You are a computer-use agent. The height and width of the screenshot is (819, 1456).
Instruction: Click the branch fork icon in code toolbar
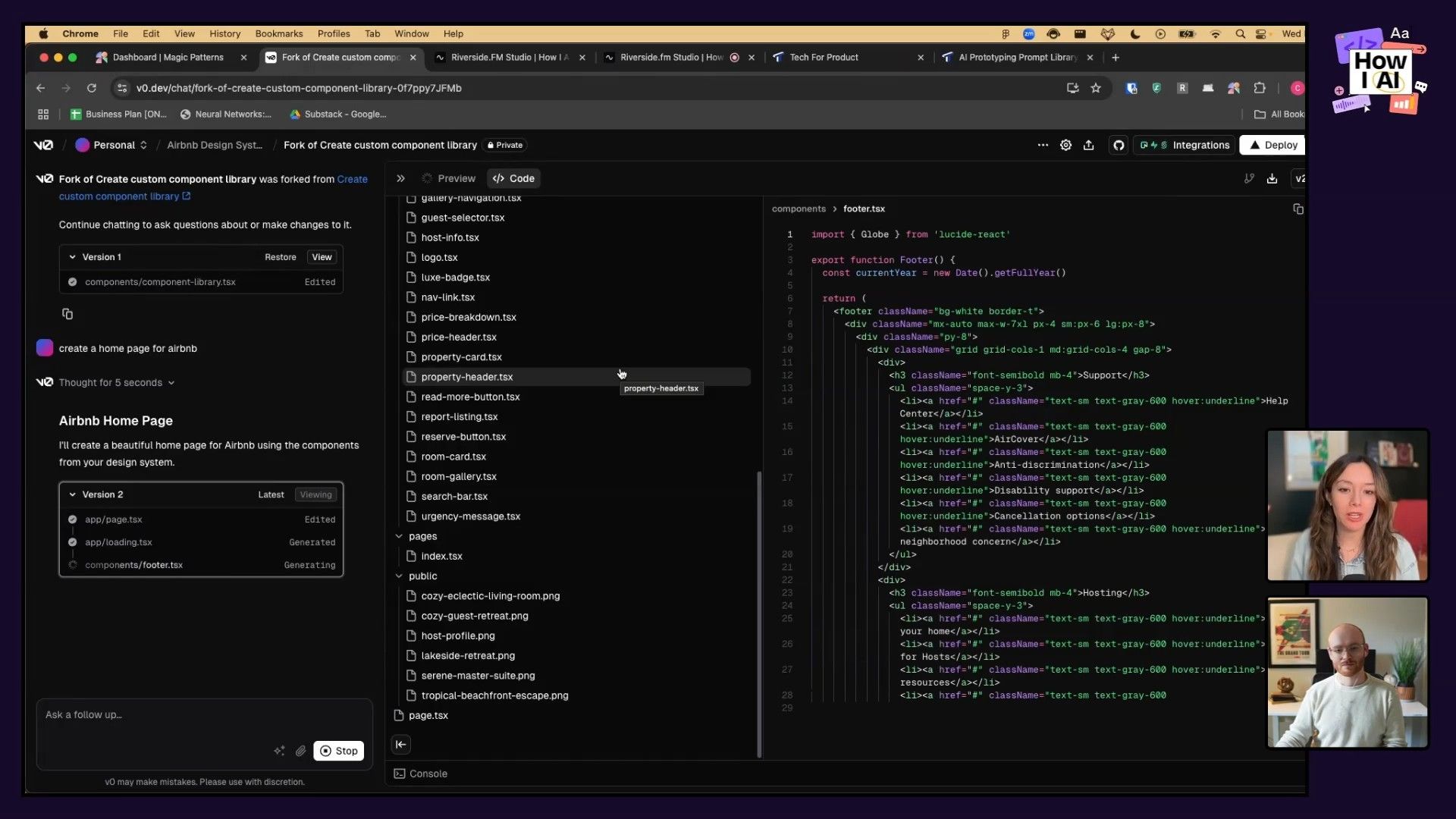(x=1249, y=178)
